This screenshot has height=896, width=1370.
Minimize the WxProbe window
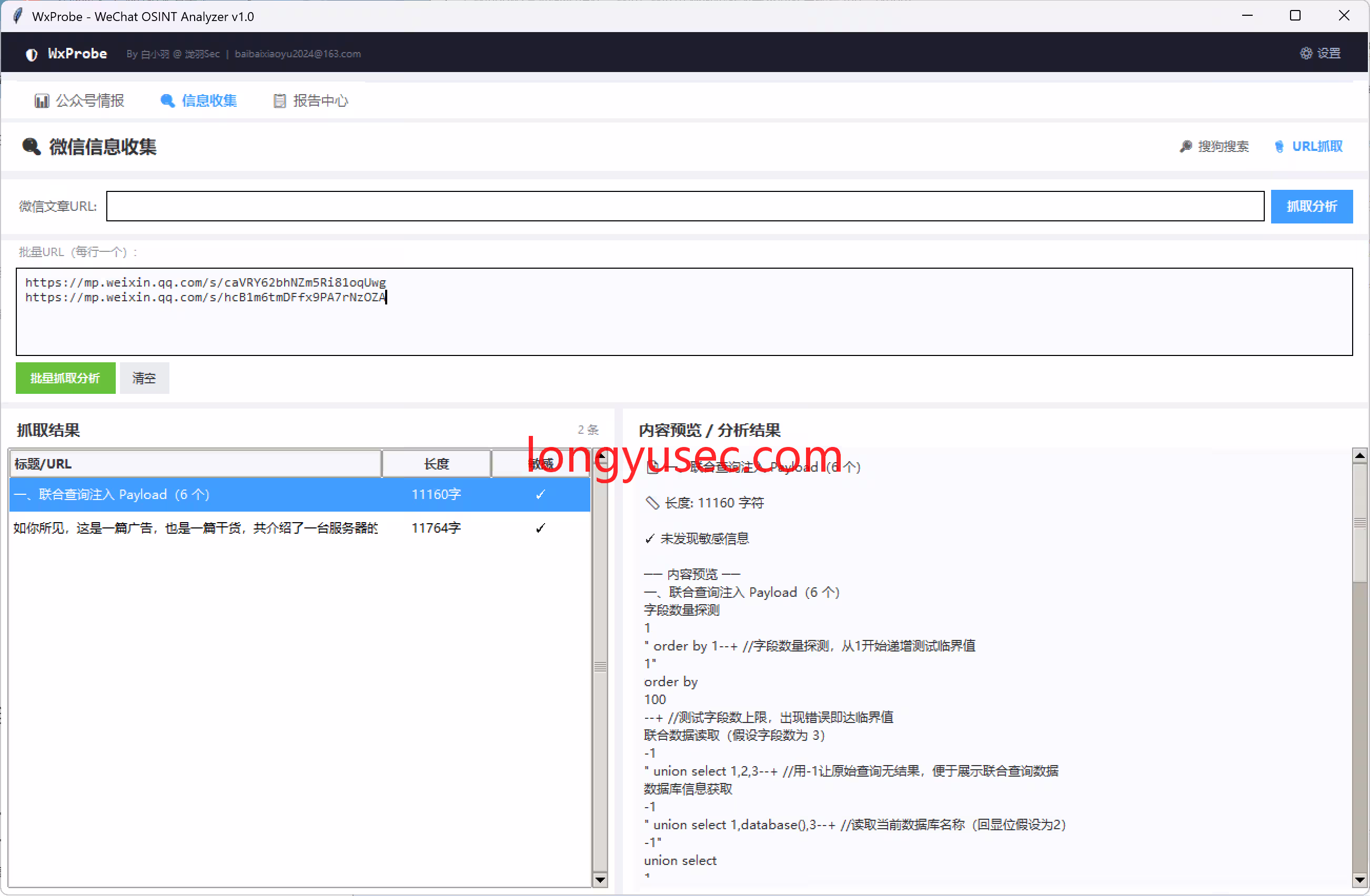(1247, 16)
